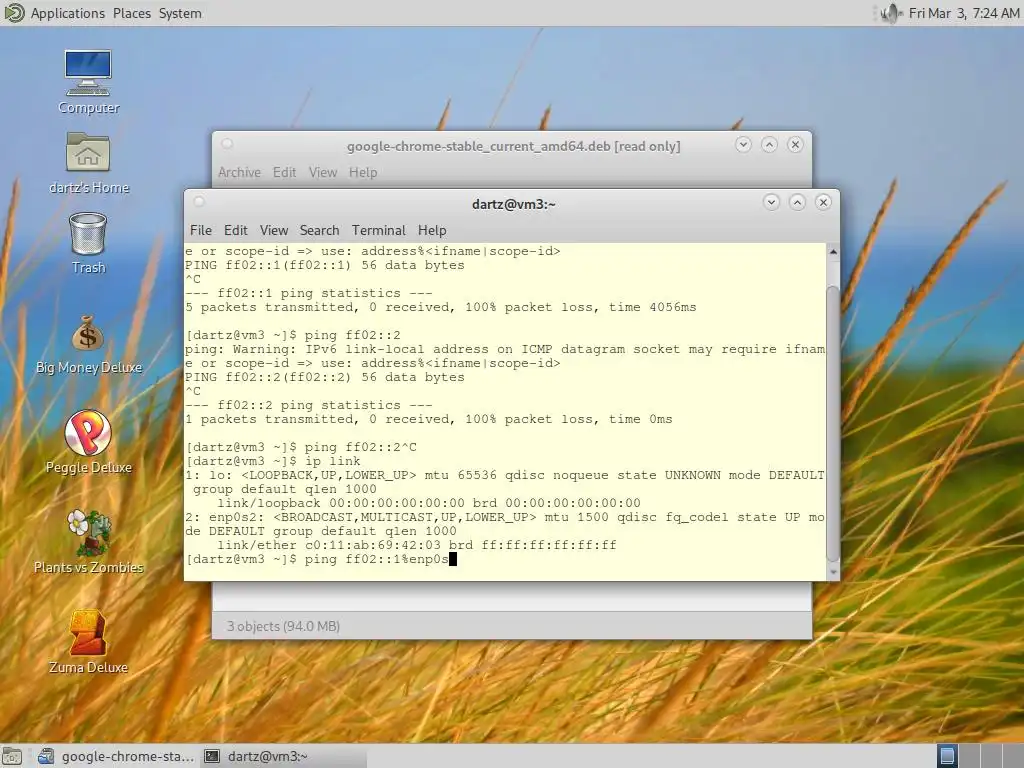Click archive manager title bar text
Viewport: 1024px width, 768px height.
click(x=513, y=146)
